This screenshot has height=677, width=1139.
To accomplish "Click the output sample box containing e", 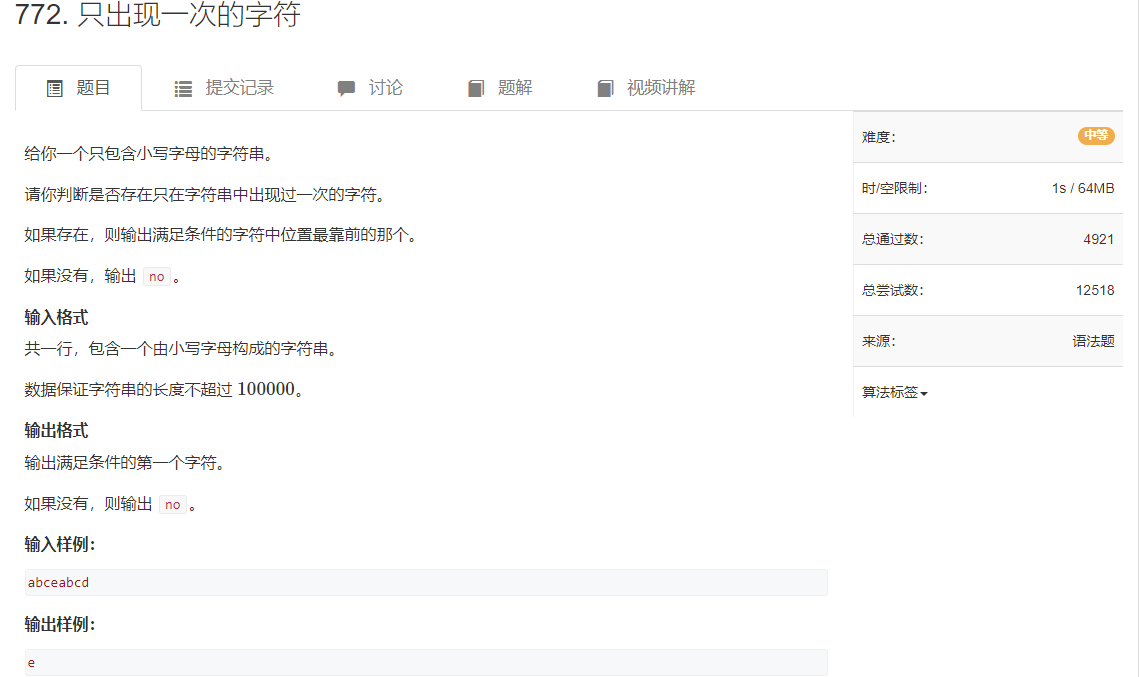I will point(426,662).
